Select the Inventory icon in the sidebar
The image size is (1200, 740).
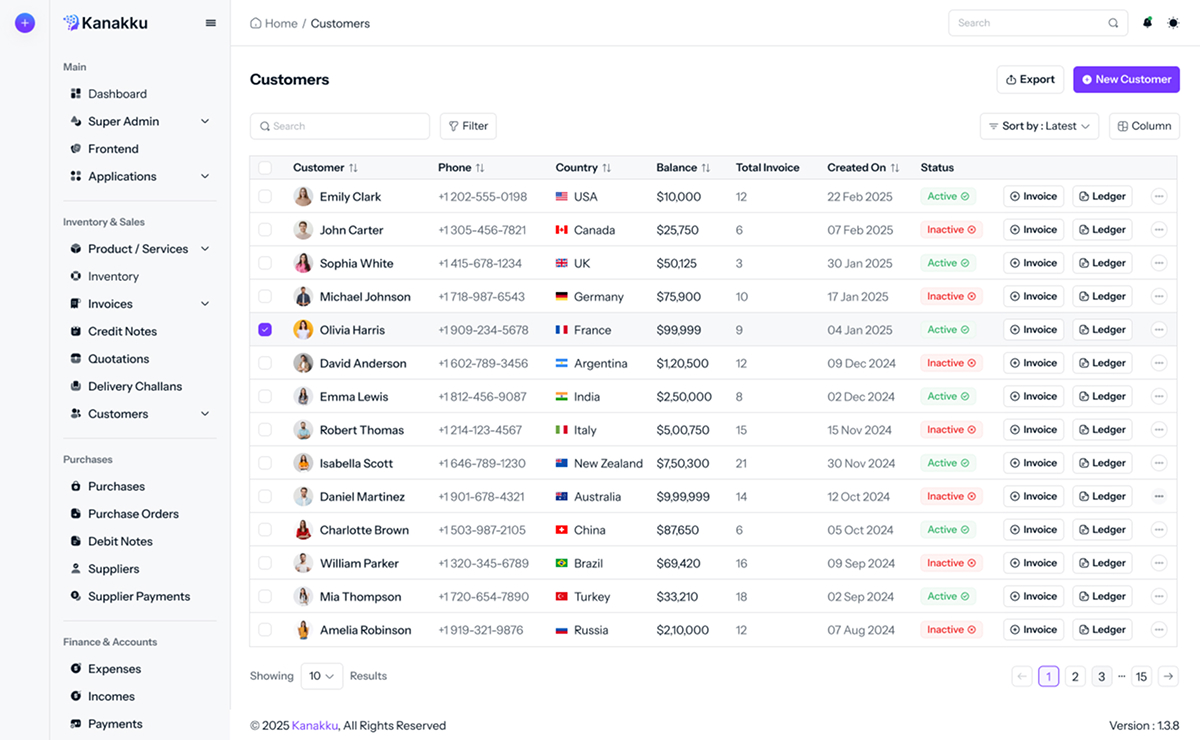[75, 276]
